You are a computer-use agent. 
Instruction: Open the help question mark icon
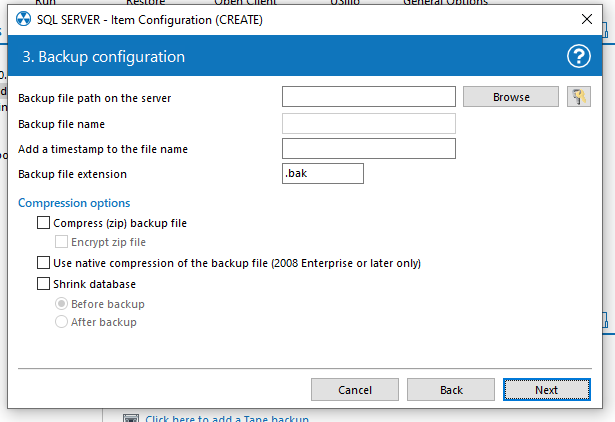578,57
